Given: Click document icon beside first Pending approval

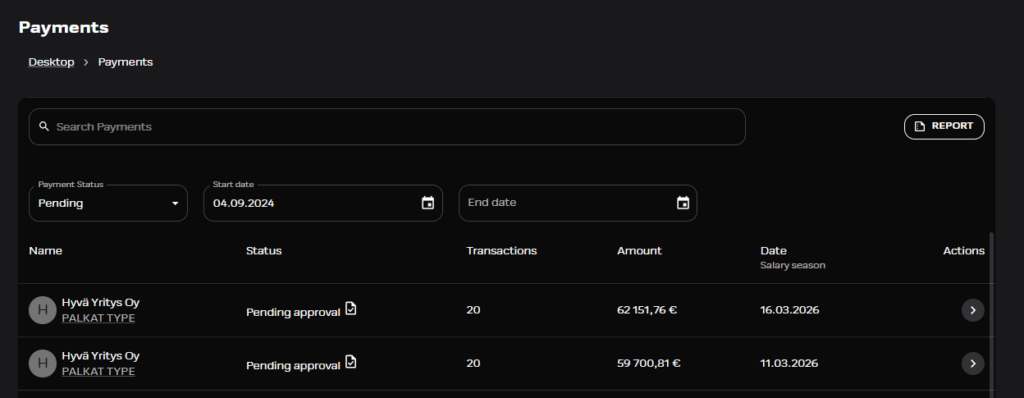Looking at the screenshot, I should pos(351,308).
